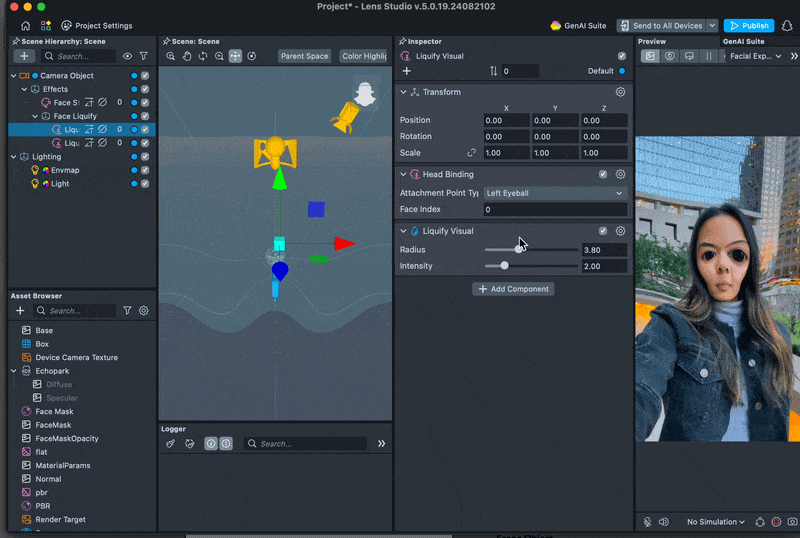Switch to the GenAI Suite panel tab
This screenshot has width=800, height=538.
click(x=743, y=41)
